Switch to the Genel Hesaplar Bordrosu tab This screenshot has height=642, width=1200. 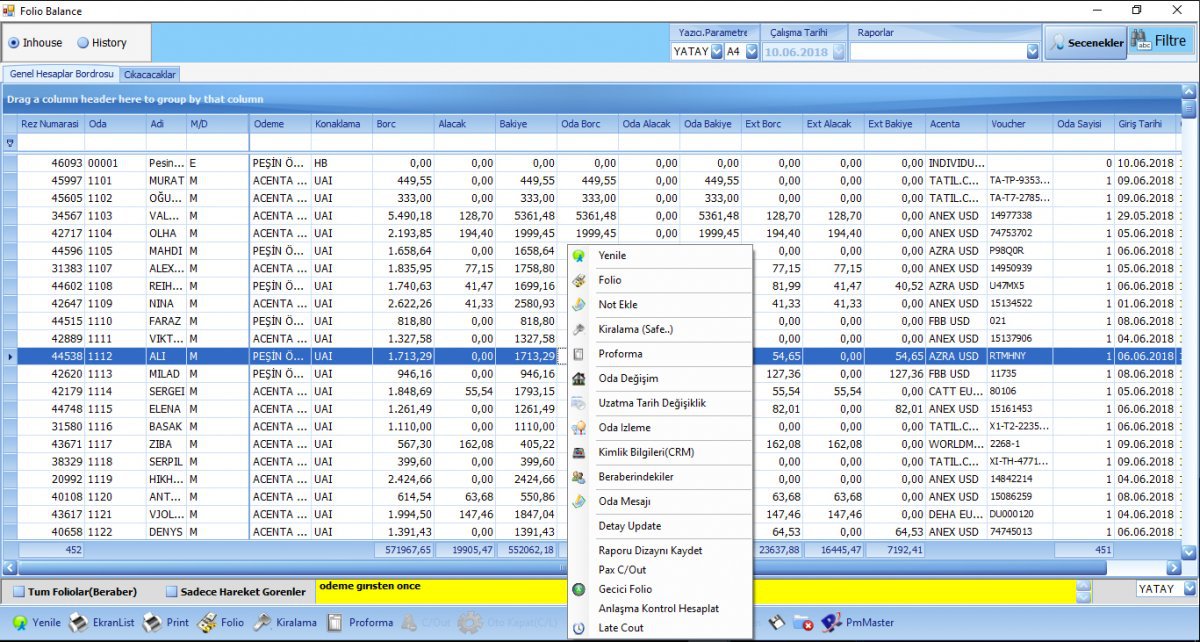click(62, 74)
